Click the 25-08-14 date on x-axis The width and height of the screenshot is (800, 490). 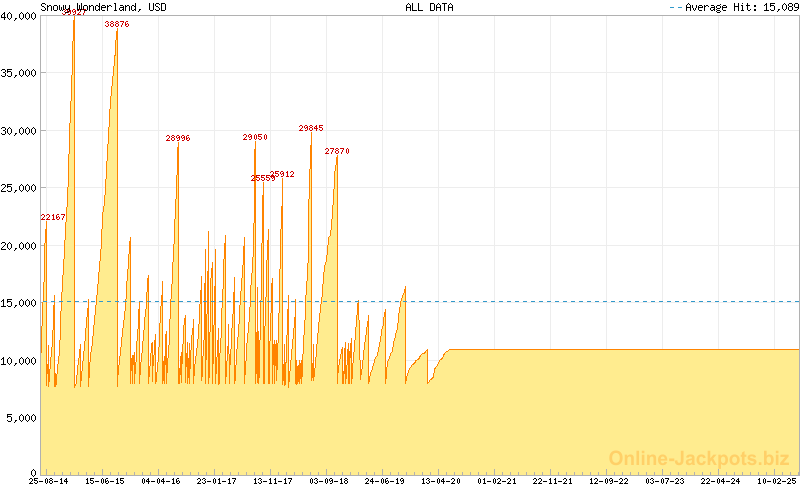coord(49,481)
